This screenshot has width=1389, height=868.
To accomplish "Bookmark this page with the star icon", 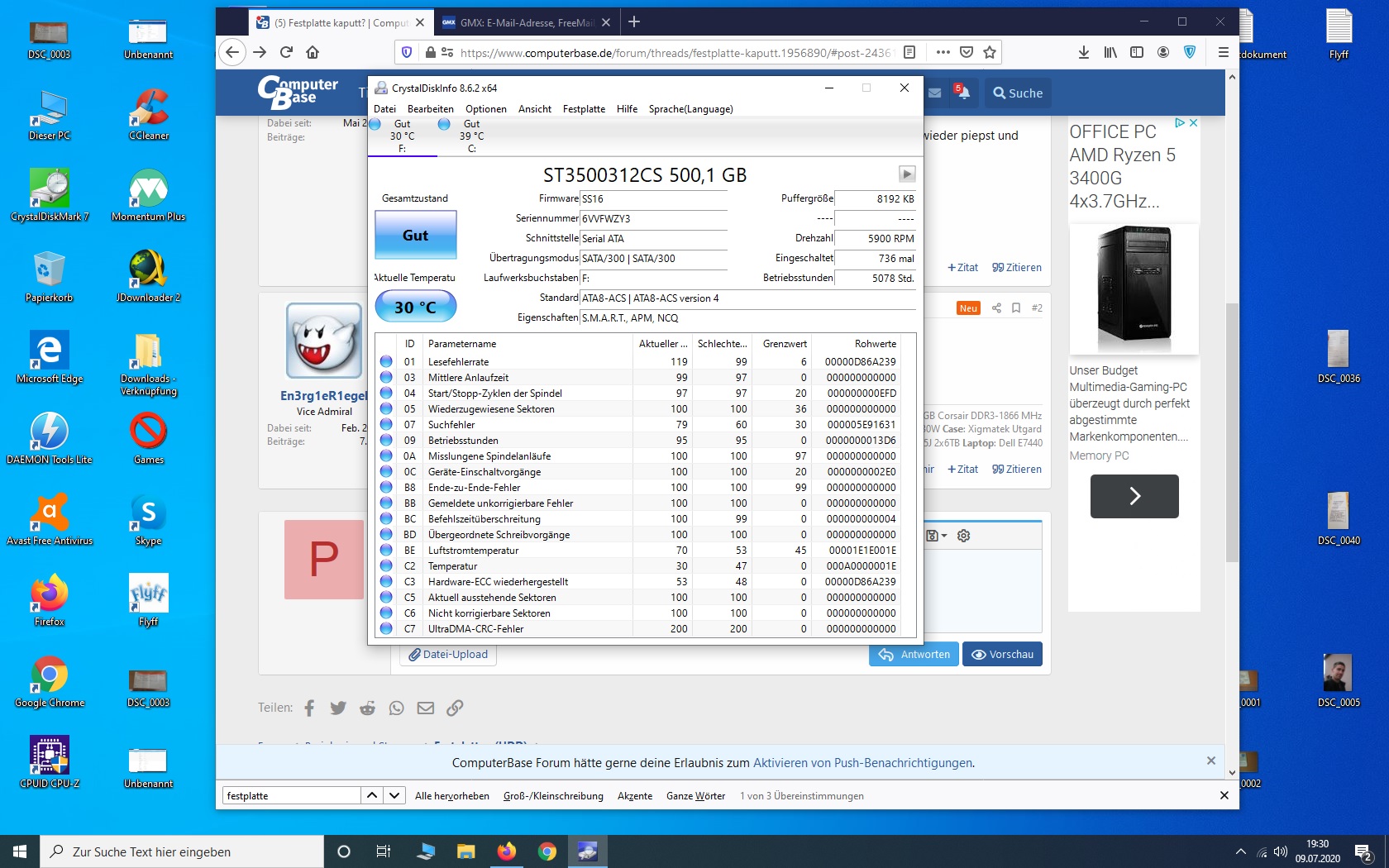I will coord(990,52).
